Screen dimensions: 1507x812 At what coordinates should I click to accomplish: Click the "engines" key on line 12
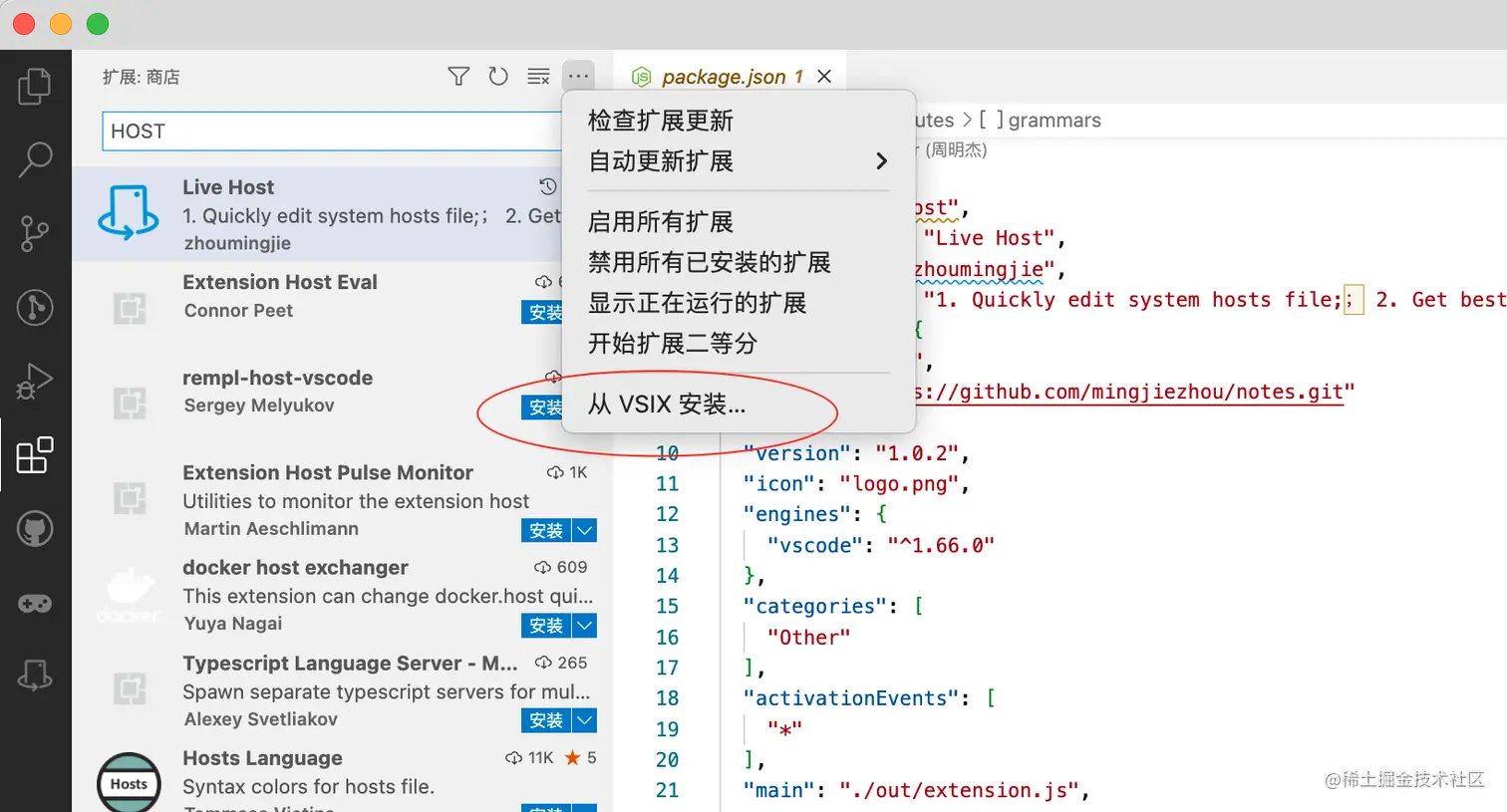point(797,514)
